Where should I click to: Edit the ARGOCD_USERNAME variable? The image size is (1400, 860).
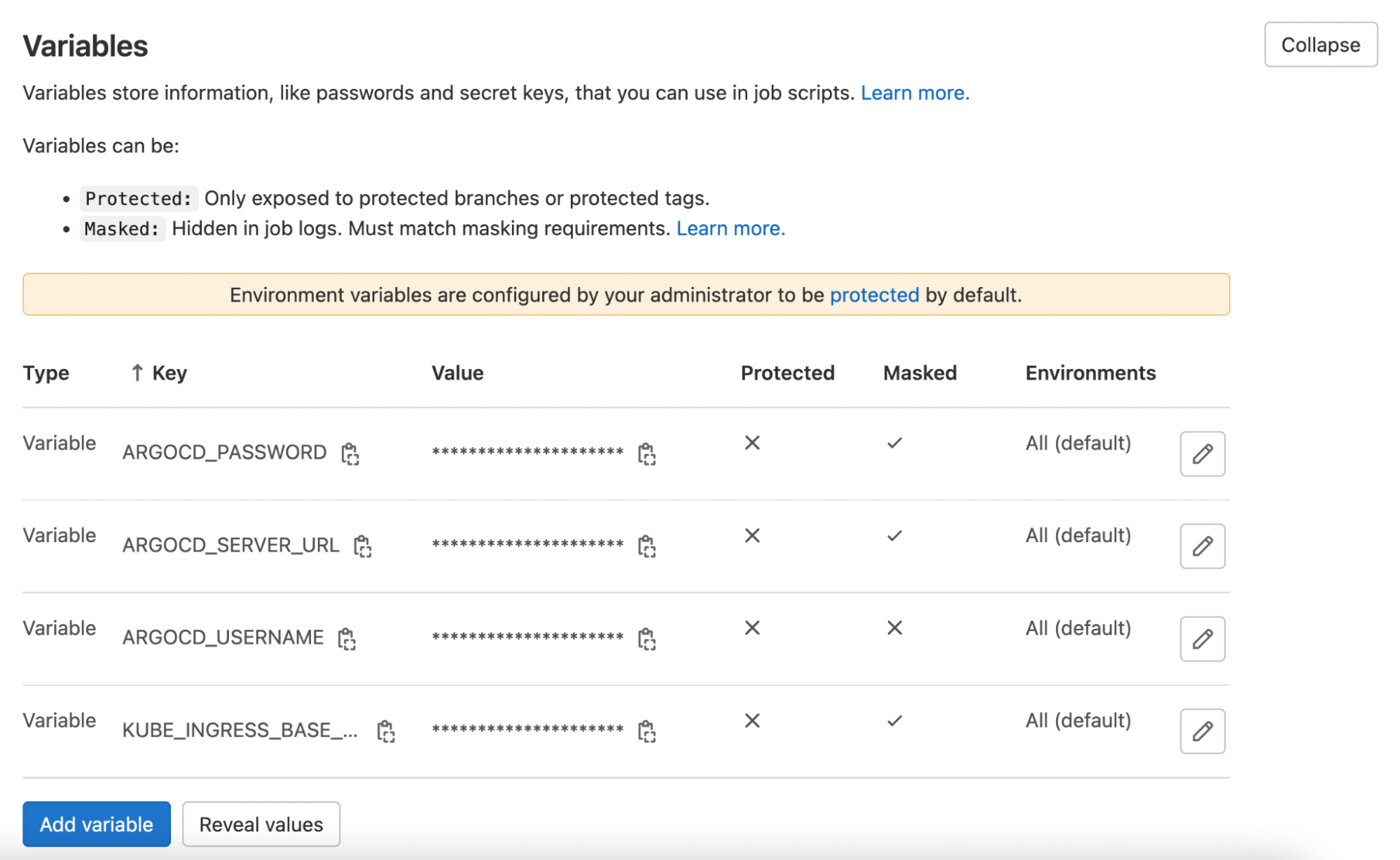[1202, 639]
